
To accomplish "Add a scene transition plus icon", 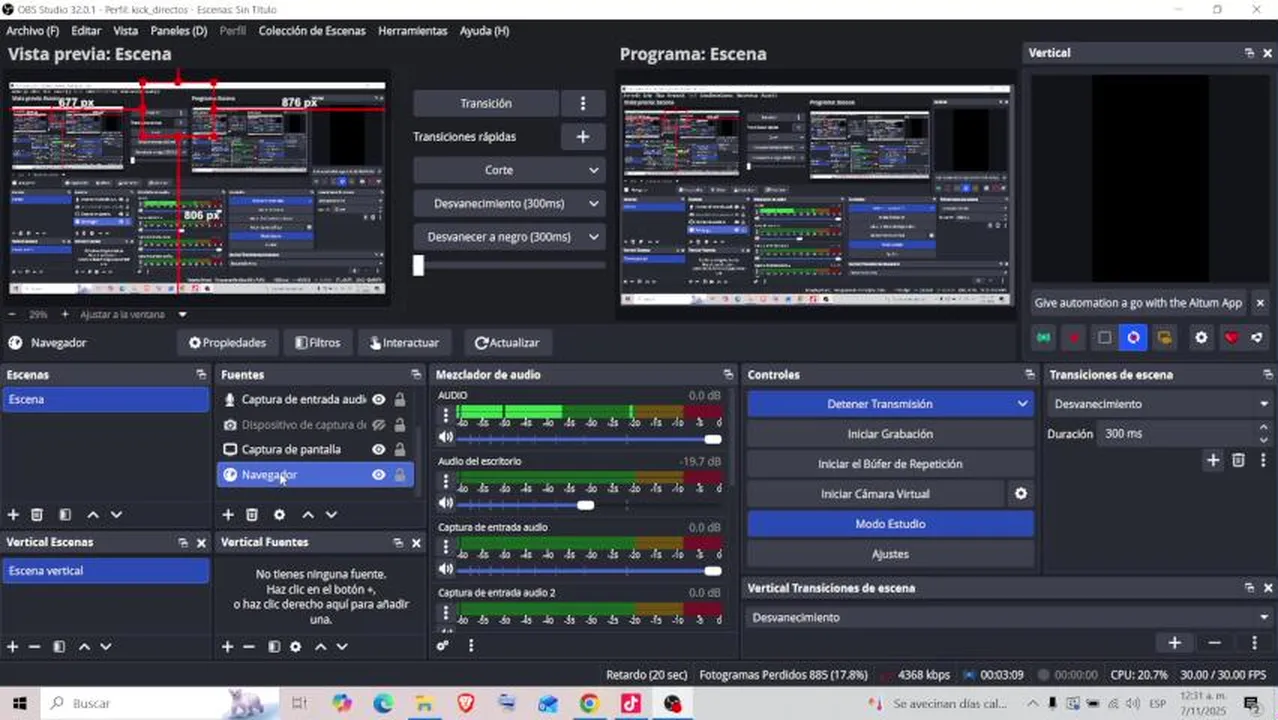I will point(1213,460).
